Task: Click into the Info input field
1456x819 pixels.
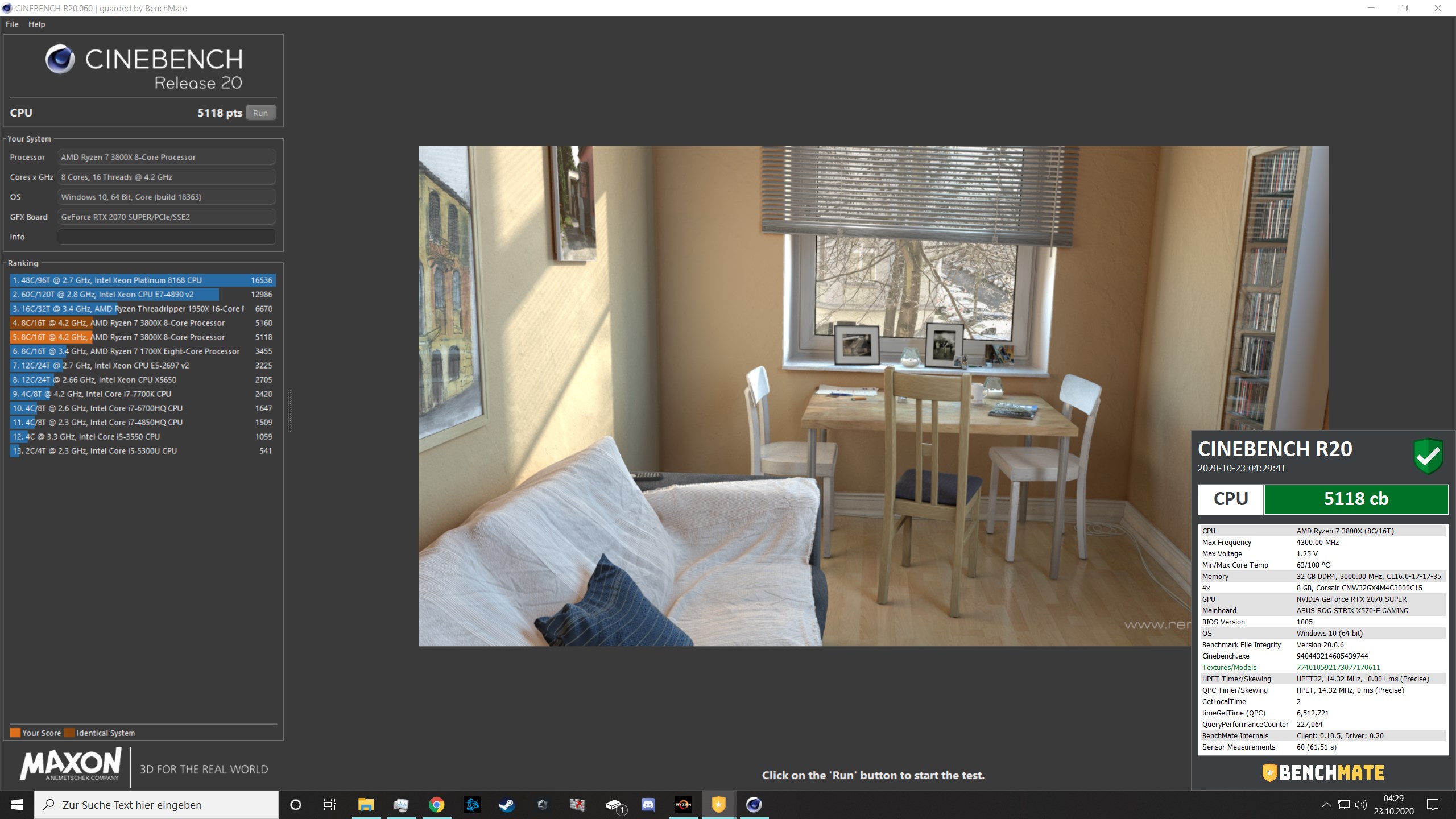Action: coord(166,237)
